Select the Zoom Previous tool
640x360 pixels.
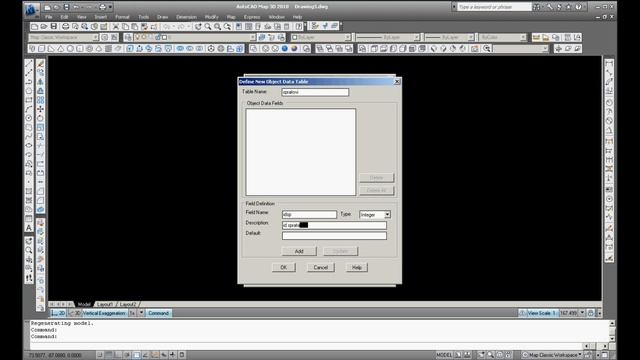pyautogui.click(x=227, y=27)
